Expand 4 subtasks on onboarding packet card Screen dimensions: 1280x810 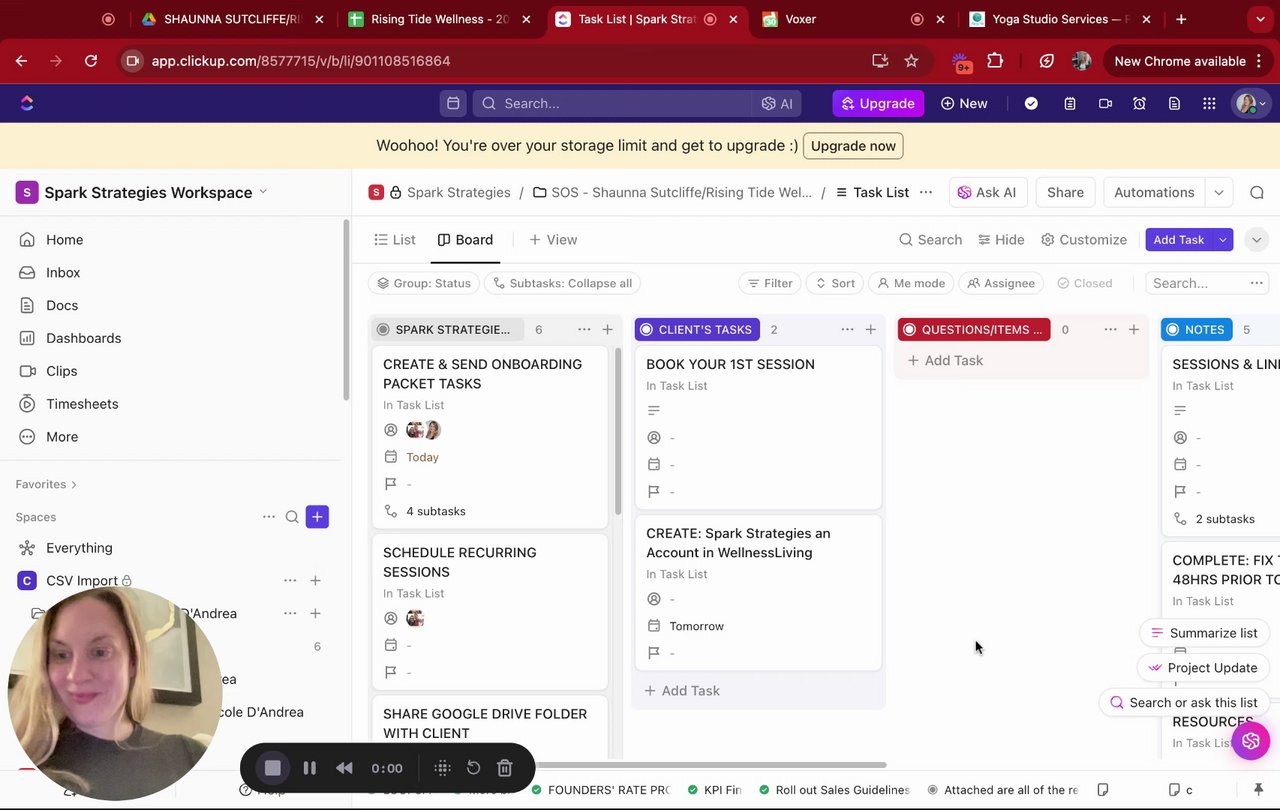(x=425, y=511)
